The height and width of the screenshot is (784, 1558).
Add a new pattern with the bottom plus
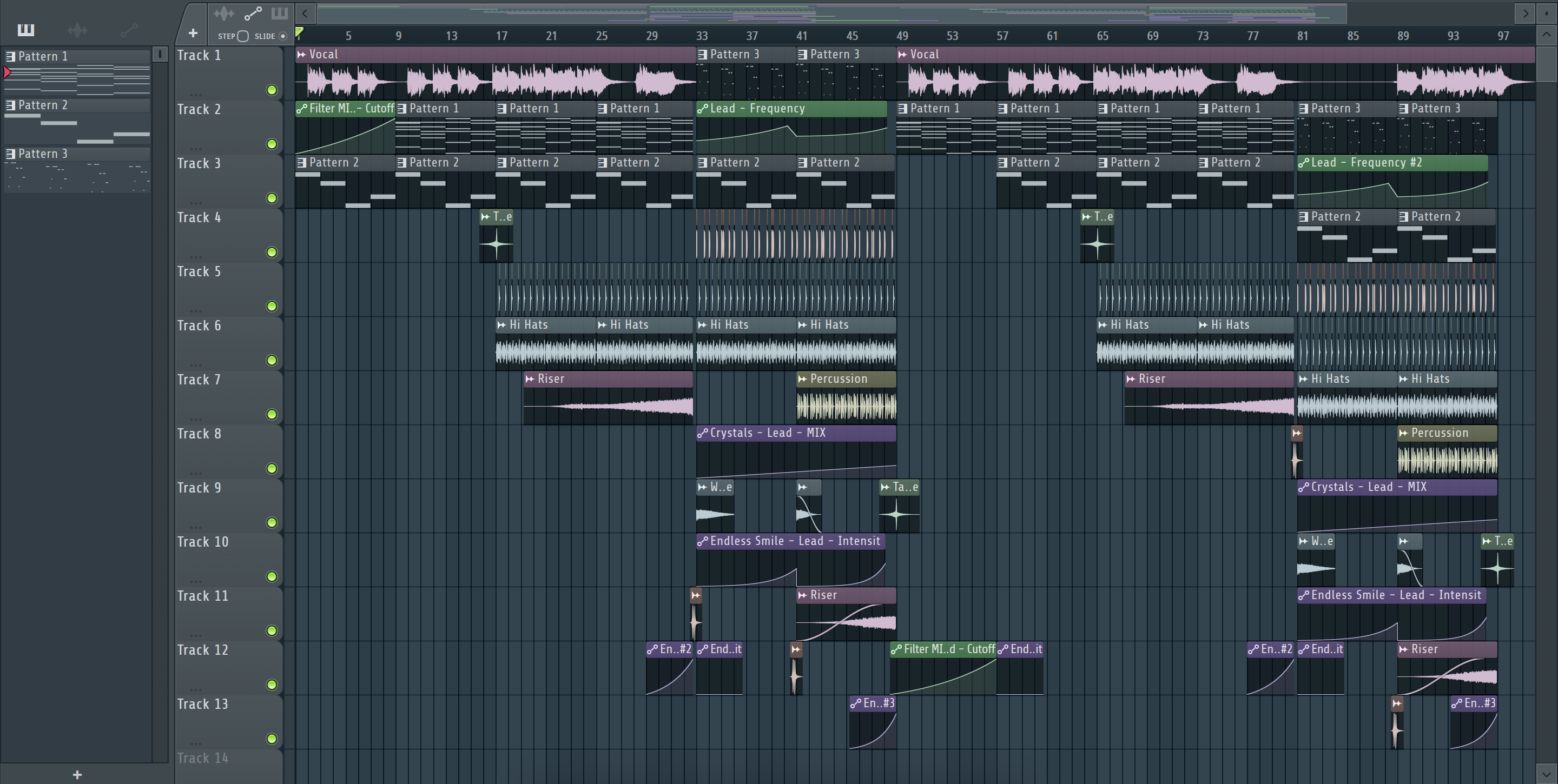coord(77,775)
